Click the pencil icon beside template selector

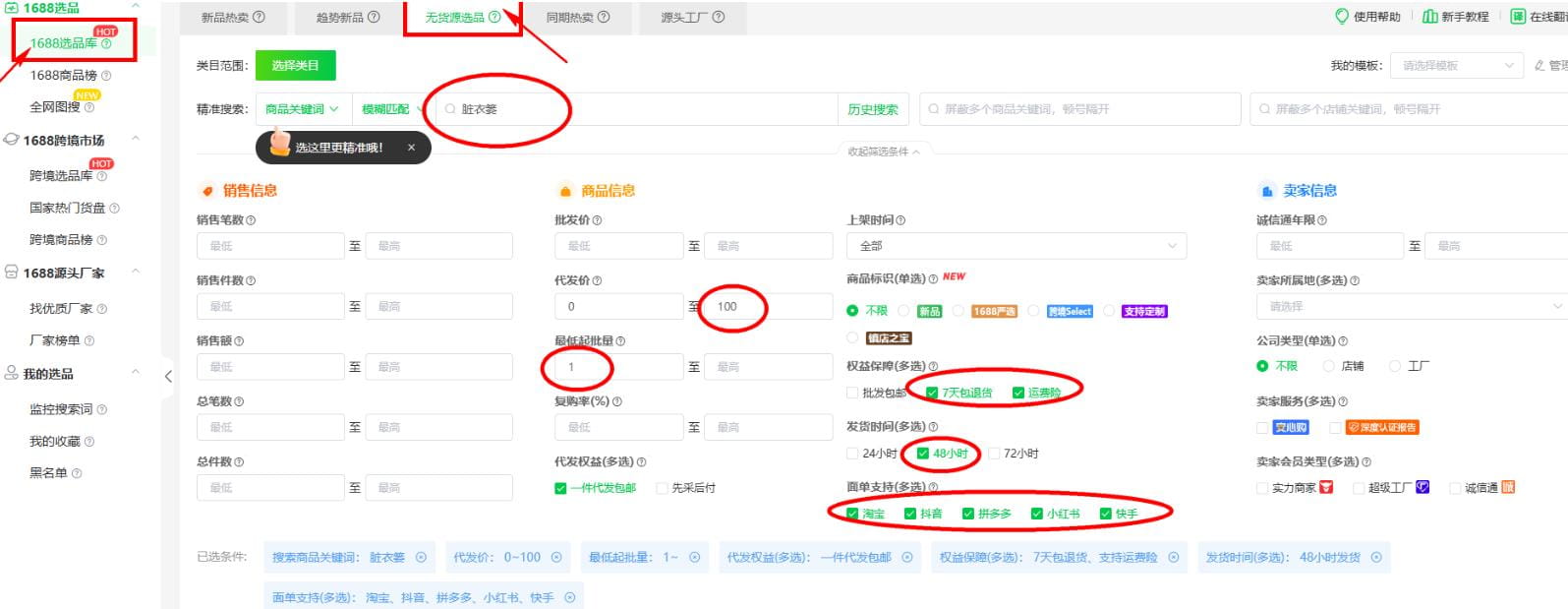click(x=1539, y=66)
